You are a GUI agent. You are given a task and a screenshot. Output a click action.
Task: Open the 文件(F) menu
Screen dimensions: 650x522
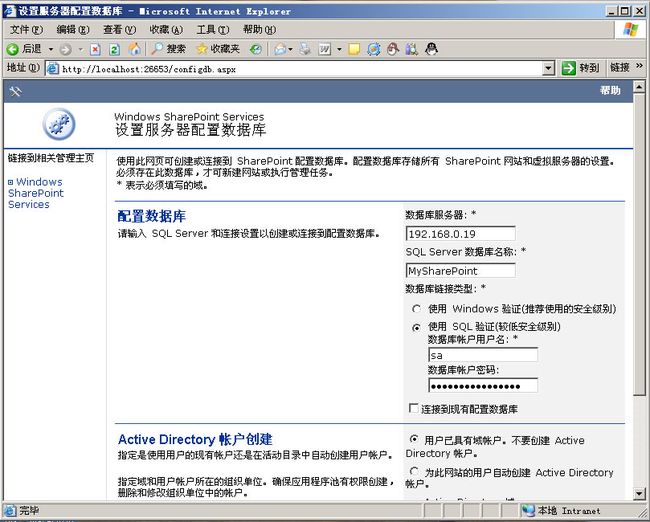click(x=26, y=30)
